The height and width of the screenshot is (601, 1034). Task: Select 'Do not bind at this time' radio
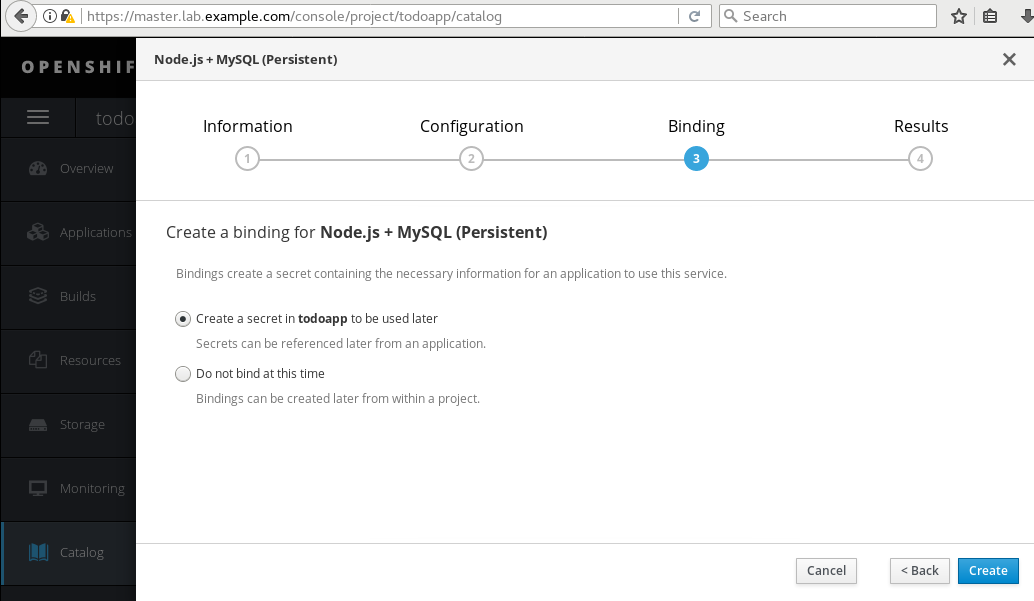point(183,374)
